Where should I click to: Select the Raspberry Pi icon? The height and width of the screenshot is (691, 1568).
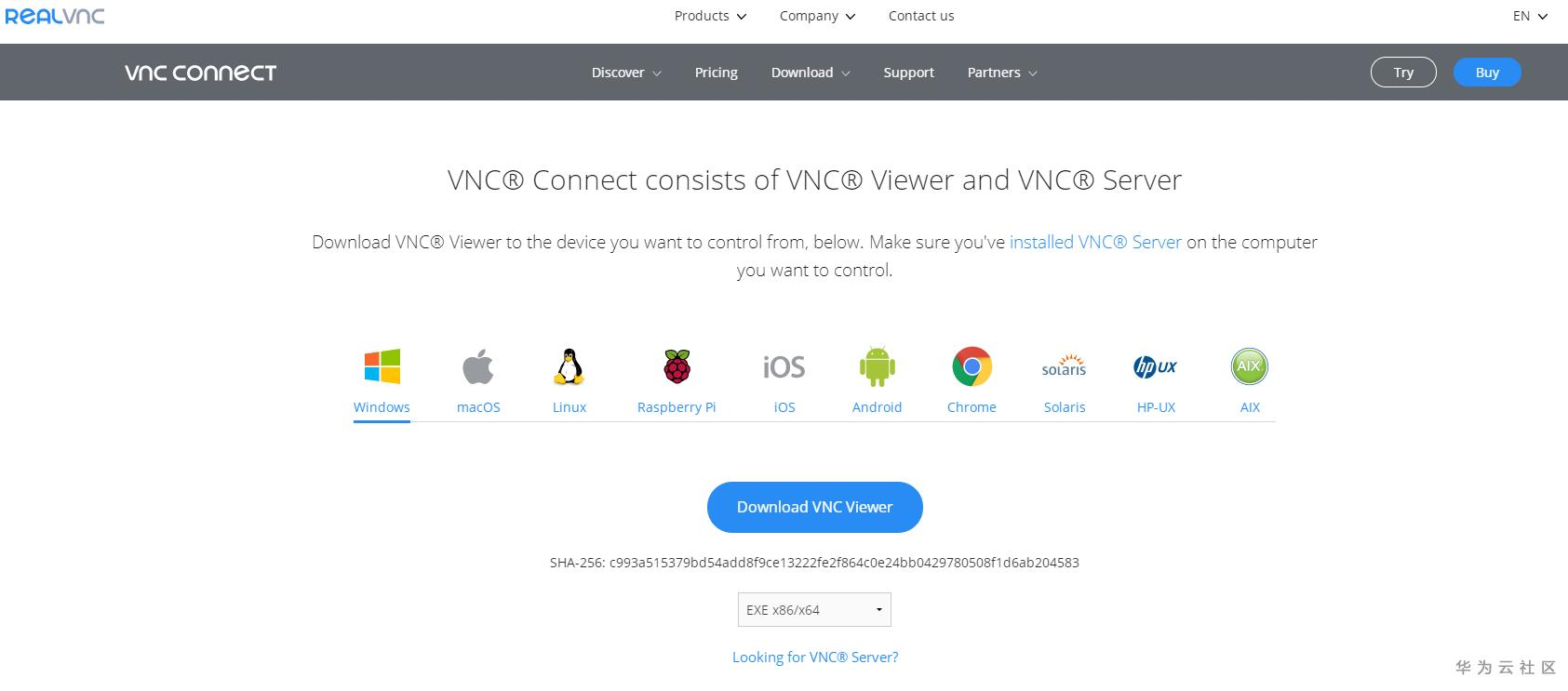click(x=677, y=366)
